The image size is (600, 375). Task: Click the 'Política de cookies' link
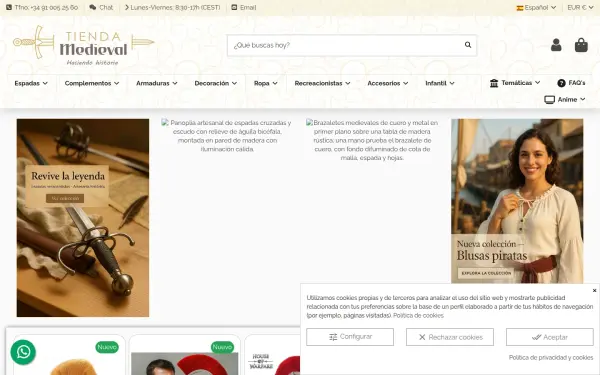(x=418, y=316)
